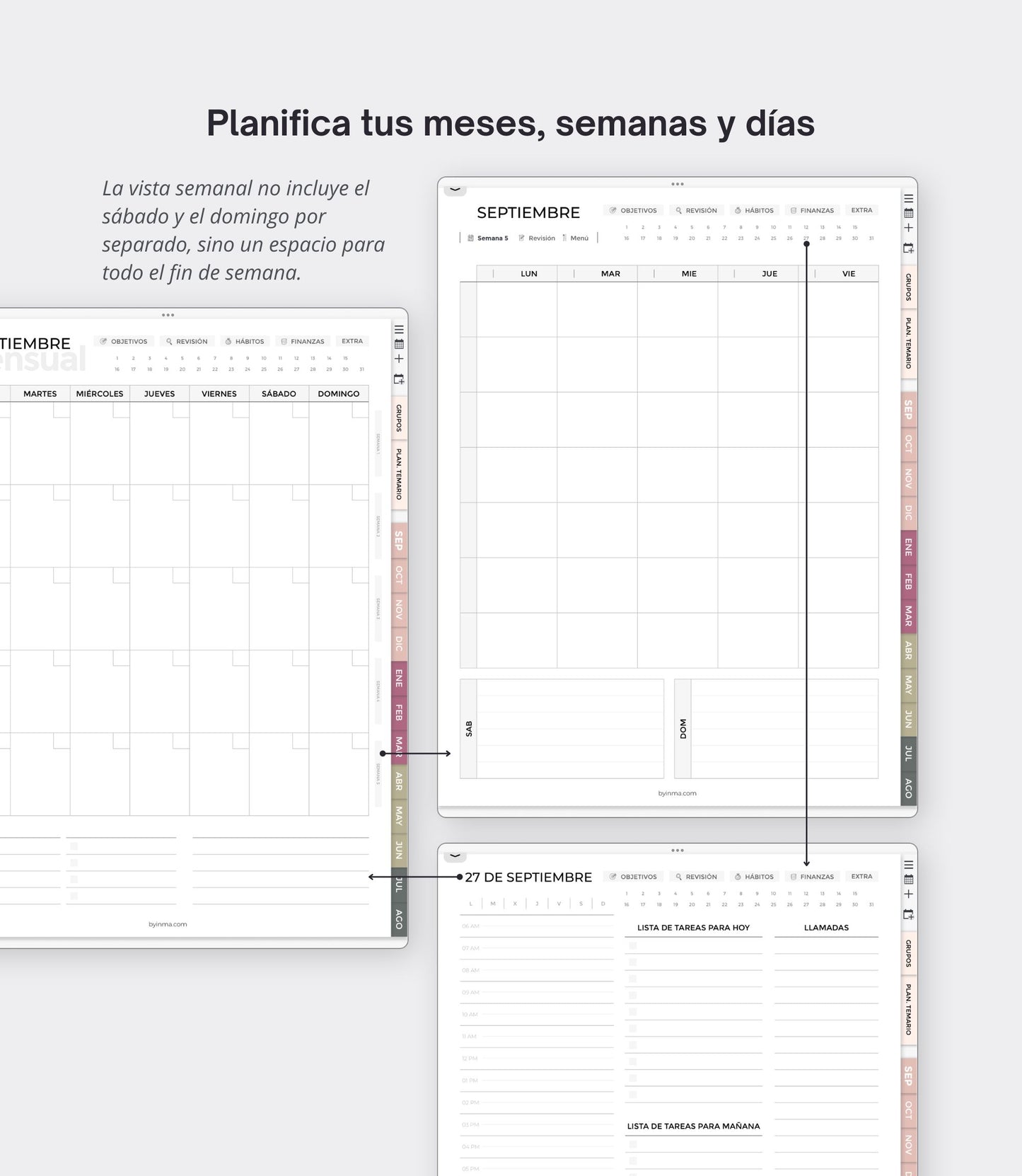Open EXTRA in the weekly planner header

861,210
